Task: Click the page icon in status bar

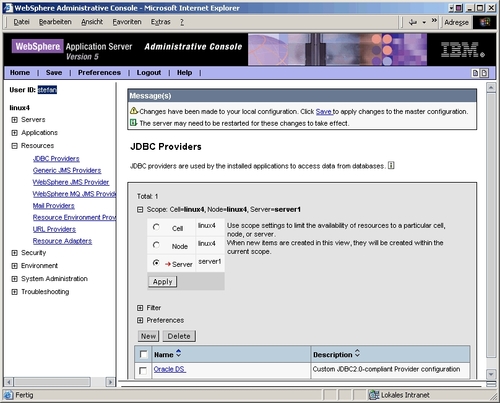Action: click(x=8, y=395)
